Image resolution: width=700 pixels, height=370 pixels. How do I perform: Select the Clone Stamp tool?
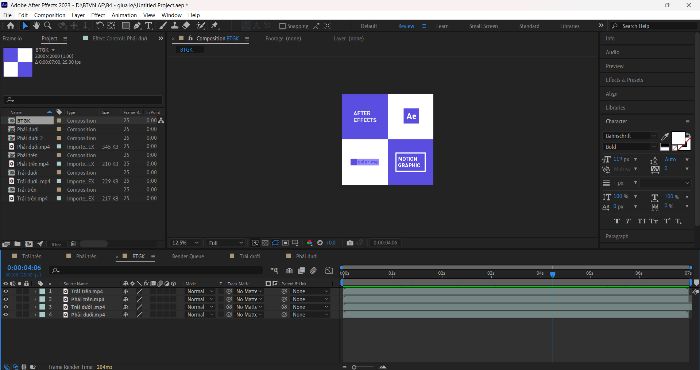pyautogui.click(x=175, y=26)
